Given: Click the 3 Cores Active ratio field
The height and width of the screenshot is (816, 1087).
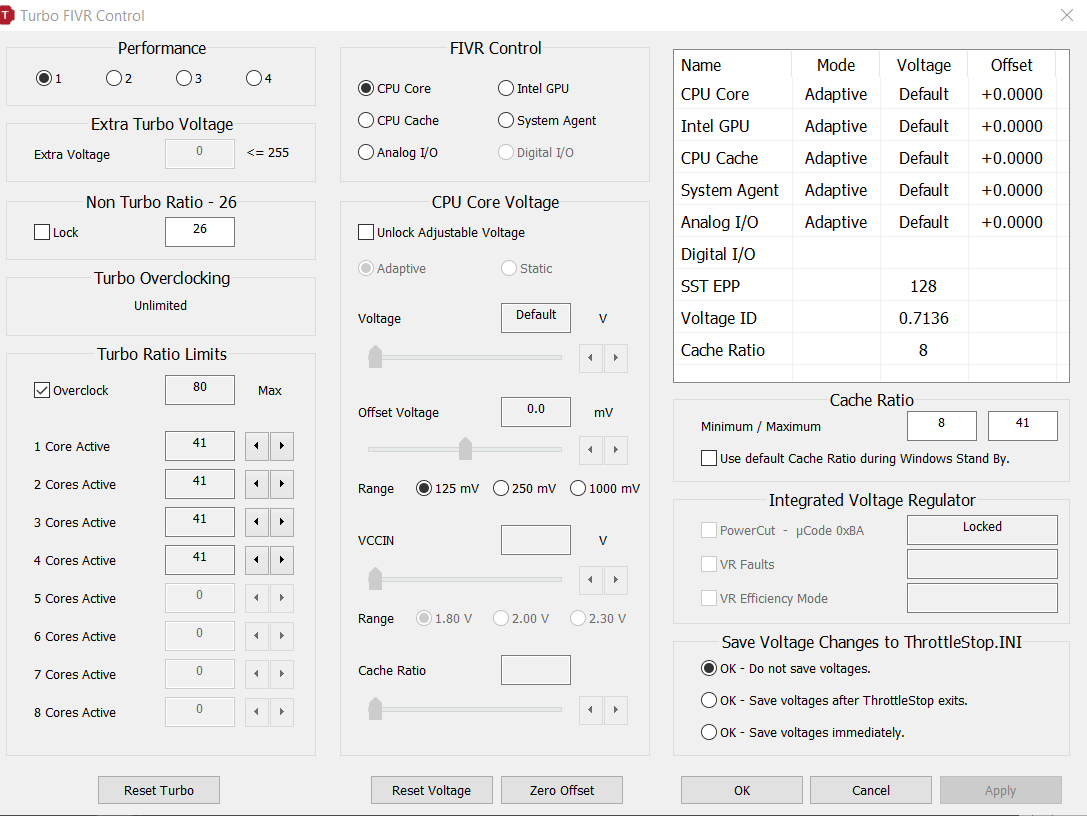Looking at the screenshot, I should [x=200, y=522].
